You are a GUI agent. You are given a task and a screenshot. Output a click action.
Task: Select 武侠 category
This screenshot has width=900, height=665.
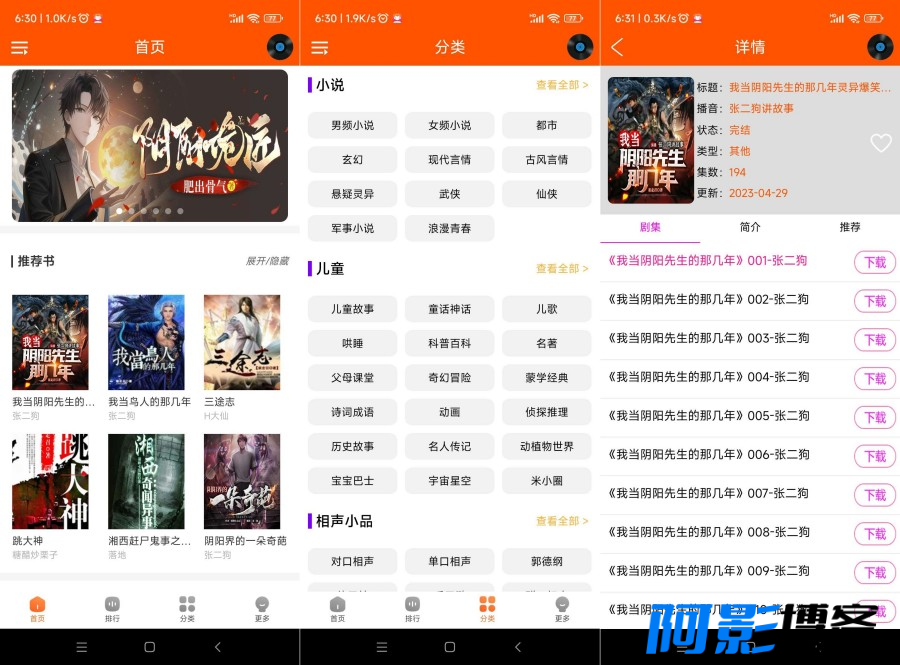449,194
